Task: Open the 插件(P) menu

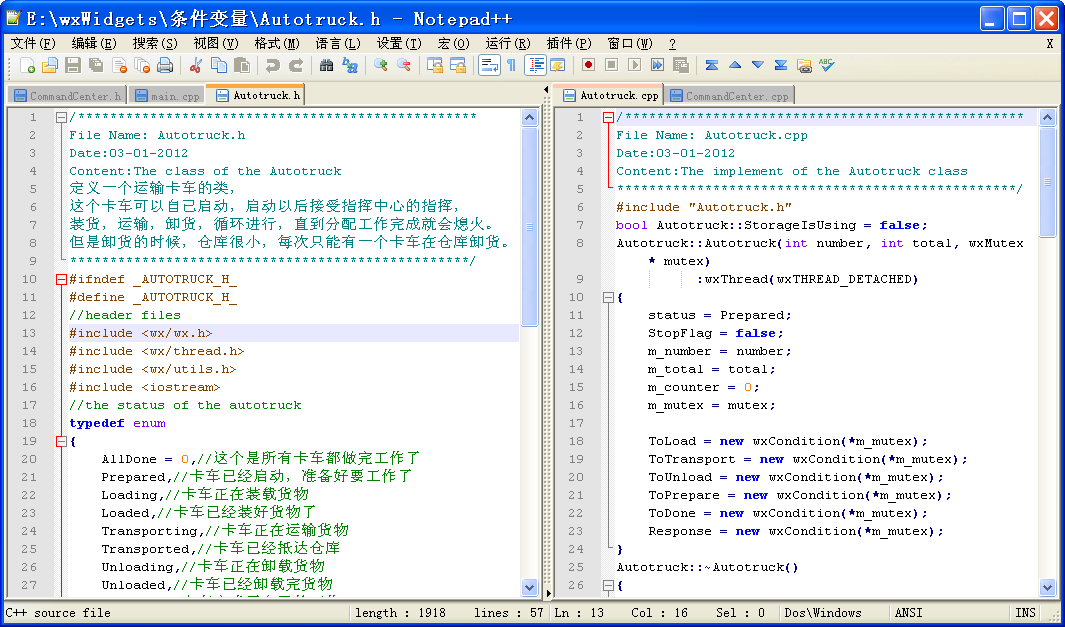Action: click(569, 43)
